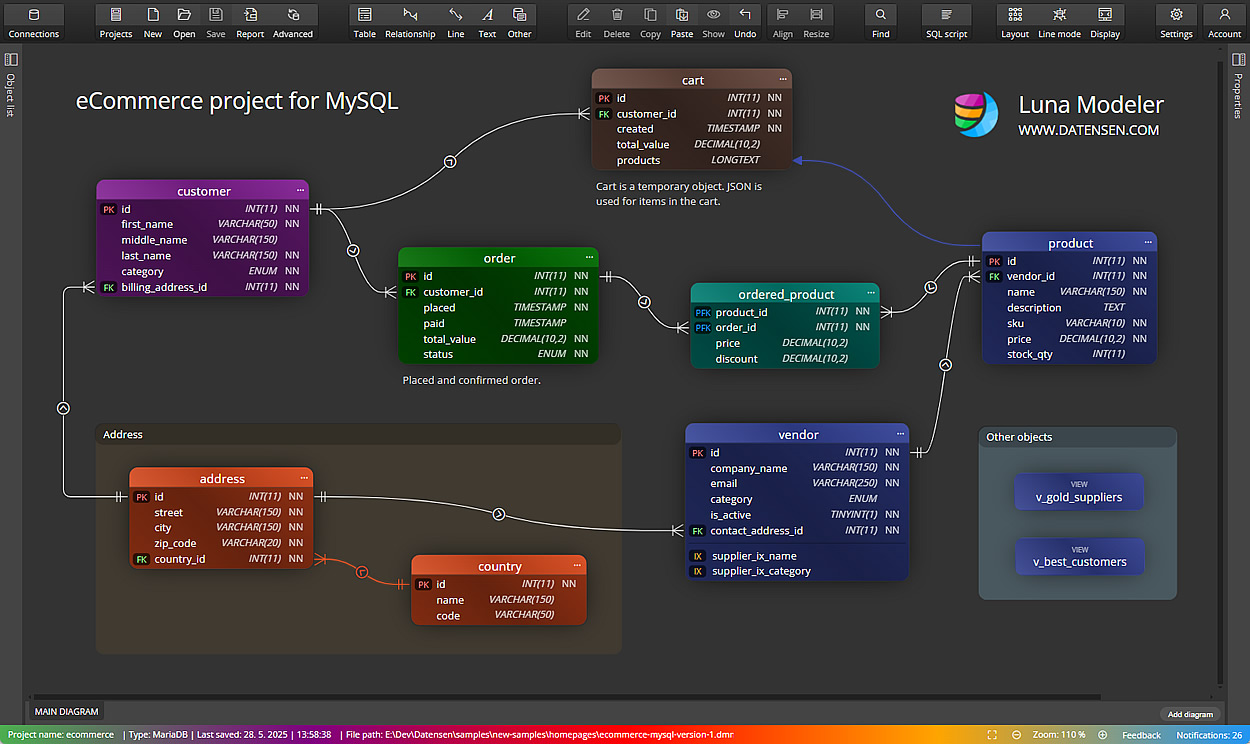The width and height of the screenshot is (1250, 744).
Task: Open the Projects list
Action: click(x=116, y=22)
